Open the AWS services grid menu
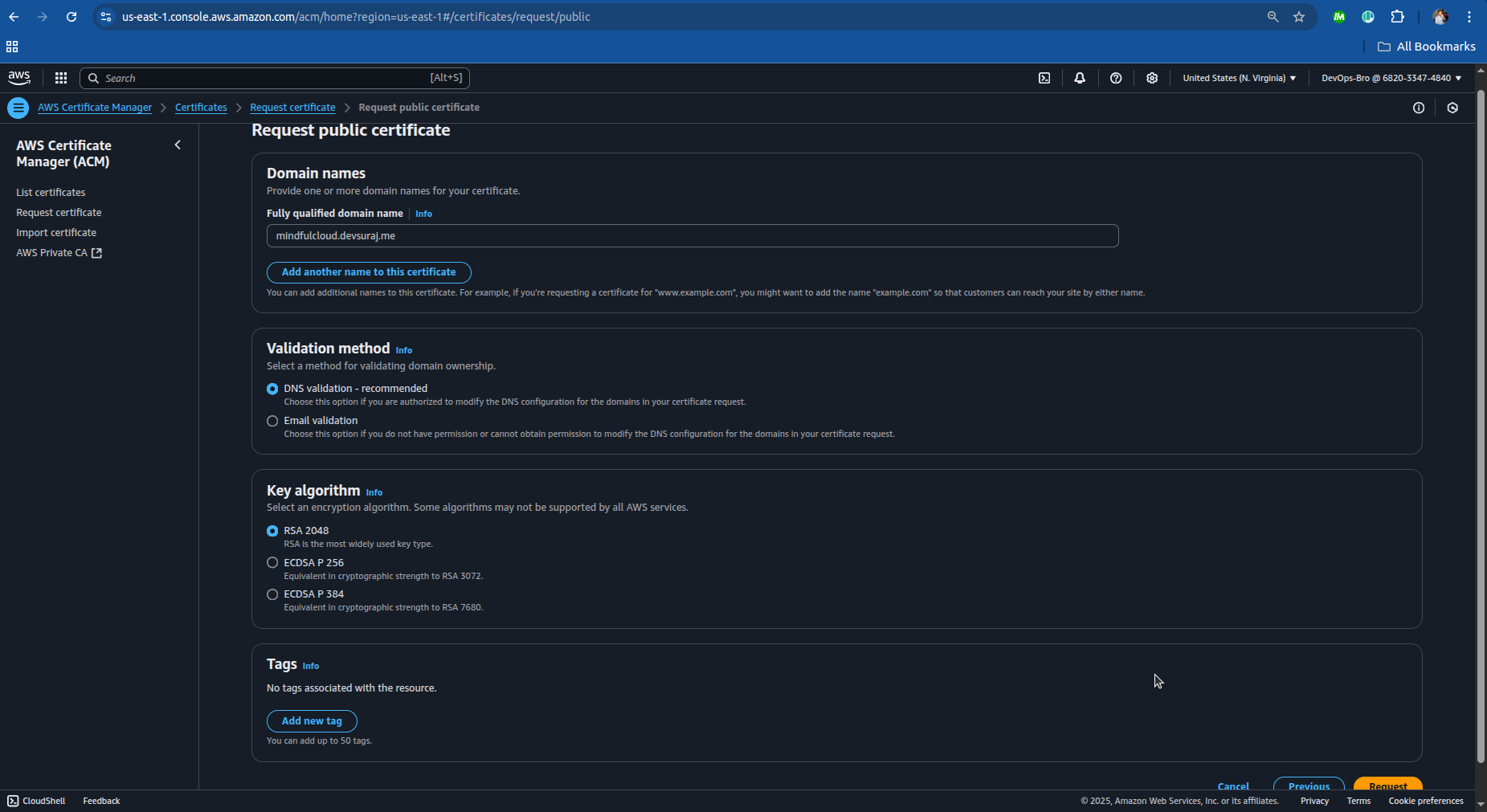The height and width of the screenshot is (812, 1487). tap(61, 78)
